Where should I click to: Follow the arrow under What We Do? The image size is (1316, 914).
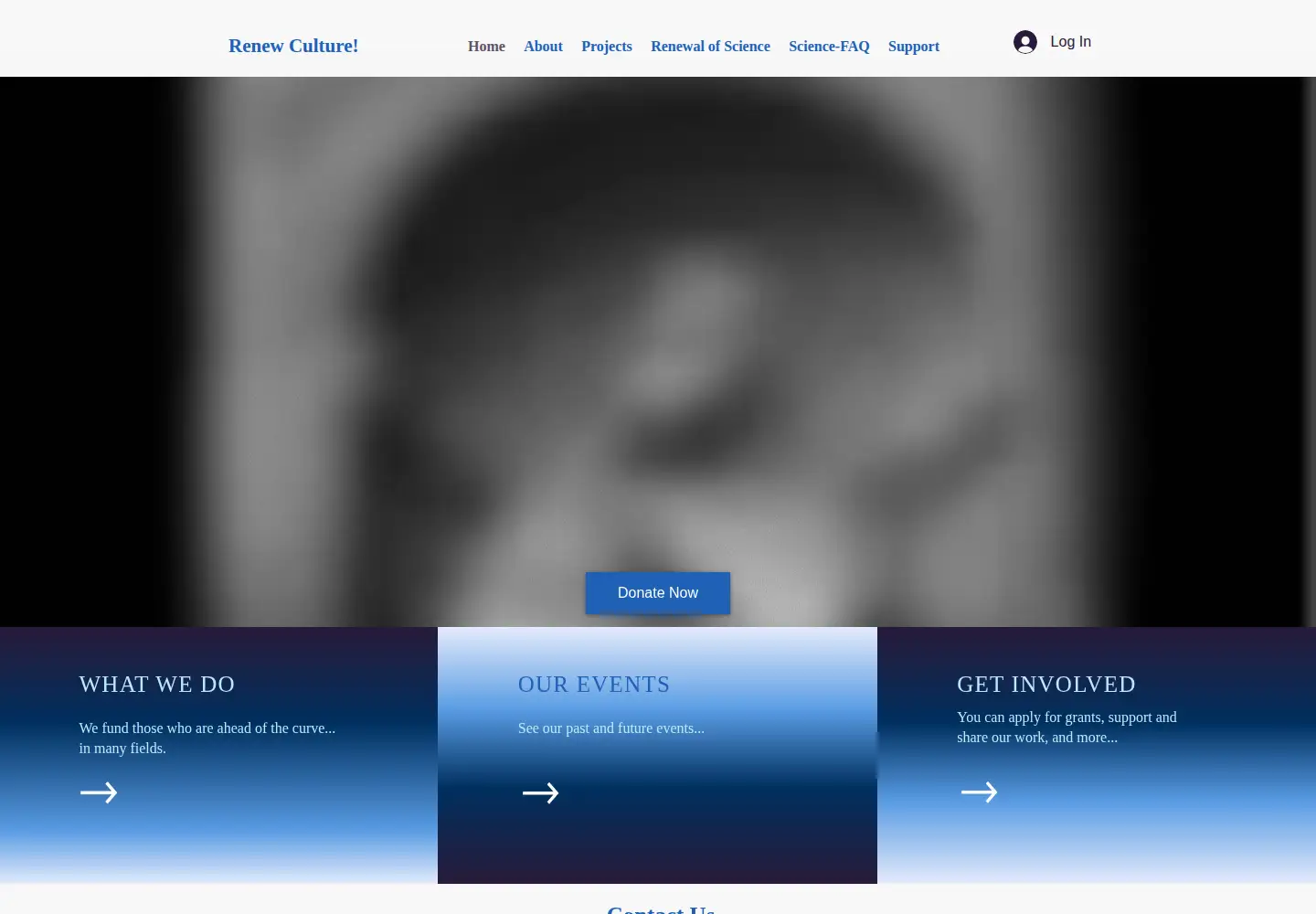click(99, 792)
